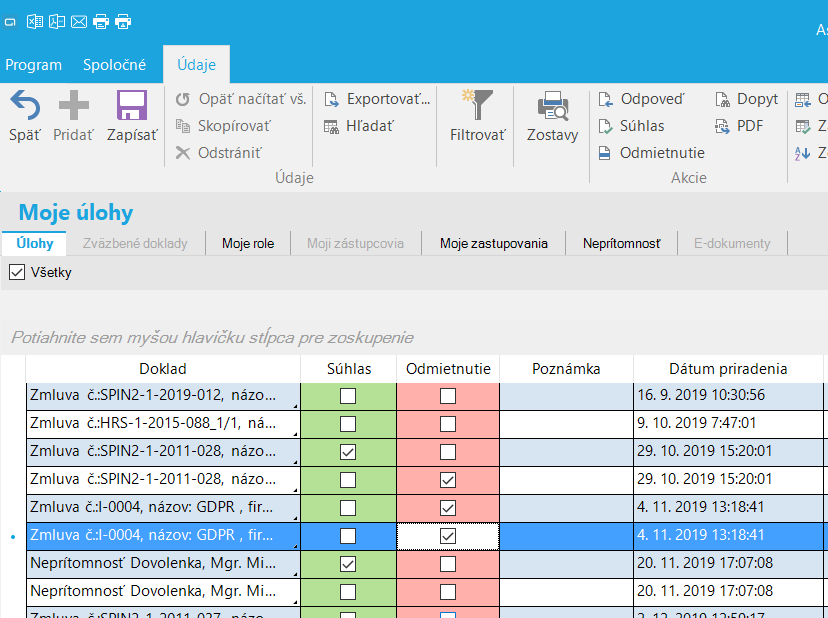Viewport: 828px width, 618px height.
Task: Save with the Zapísať floppy icon
Action: pyautogui.click(x=131, y=105)
